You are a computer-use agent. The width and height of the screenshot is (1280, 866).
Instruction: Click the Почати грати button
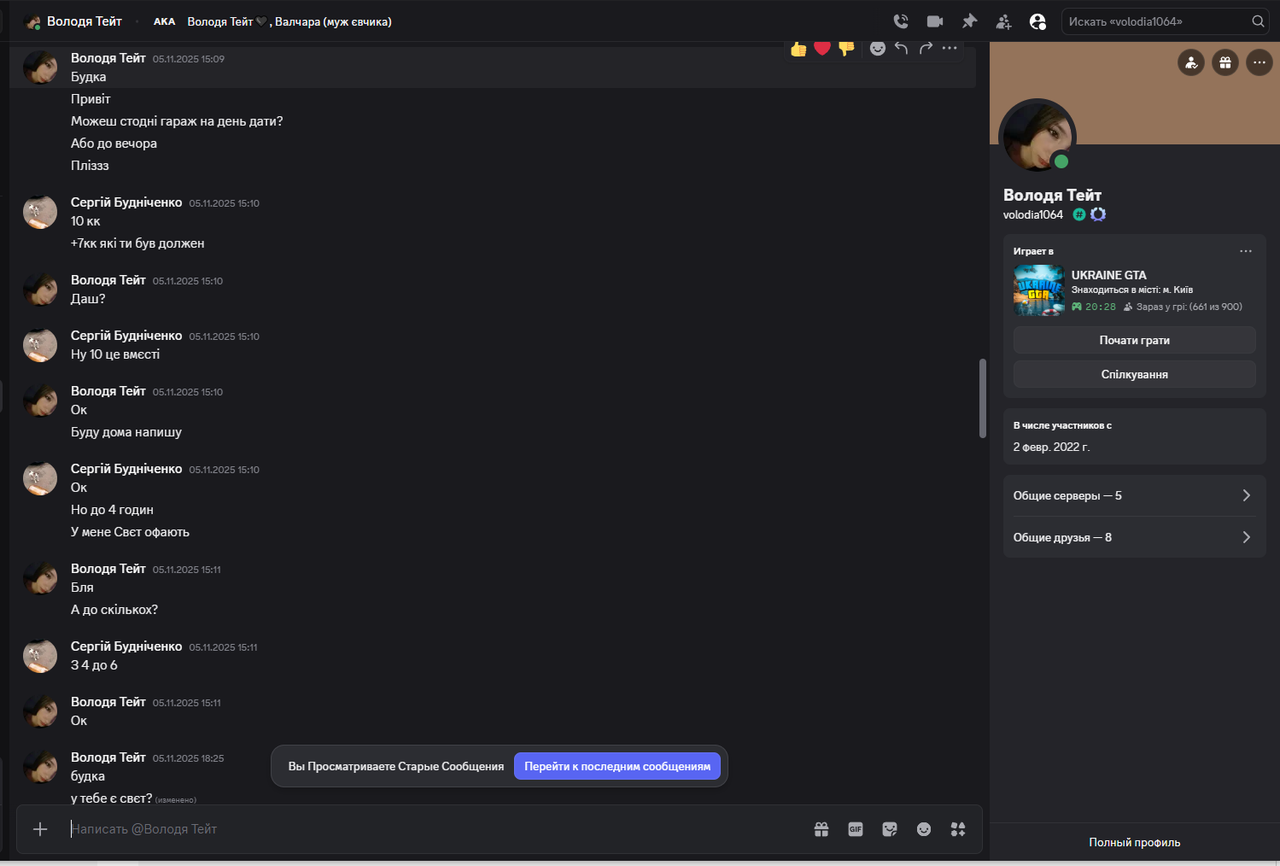(1134, 340)
